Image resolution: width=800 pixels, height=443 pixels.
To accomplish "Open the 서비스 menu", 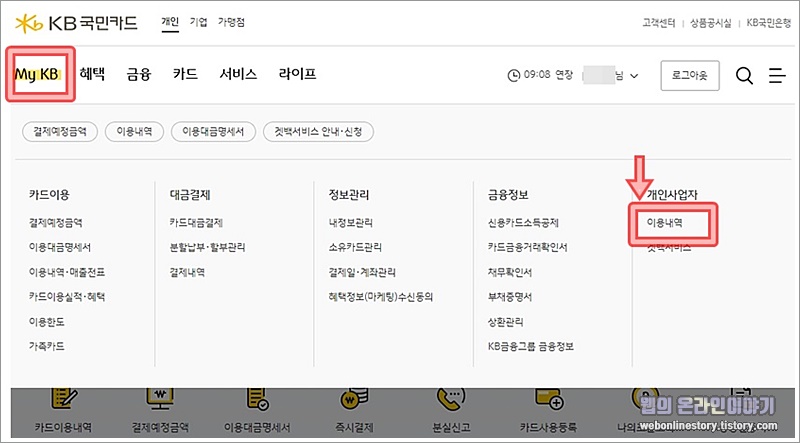I will (x=238, y=74).
